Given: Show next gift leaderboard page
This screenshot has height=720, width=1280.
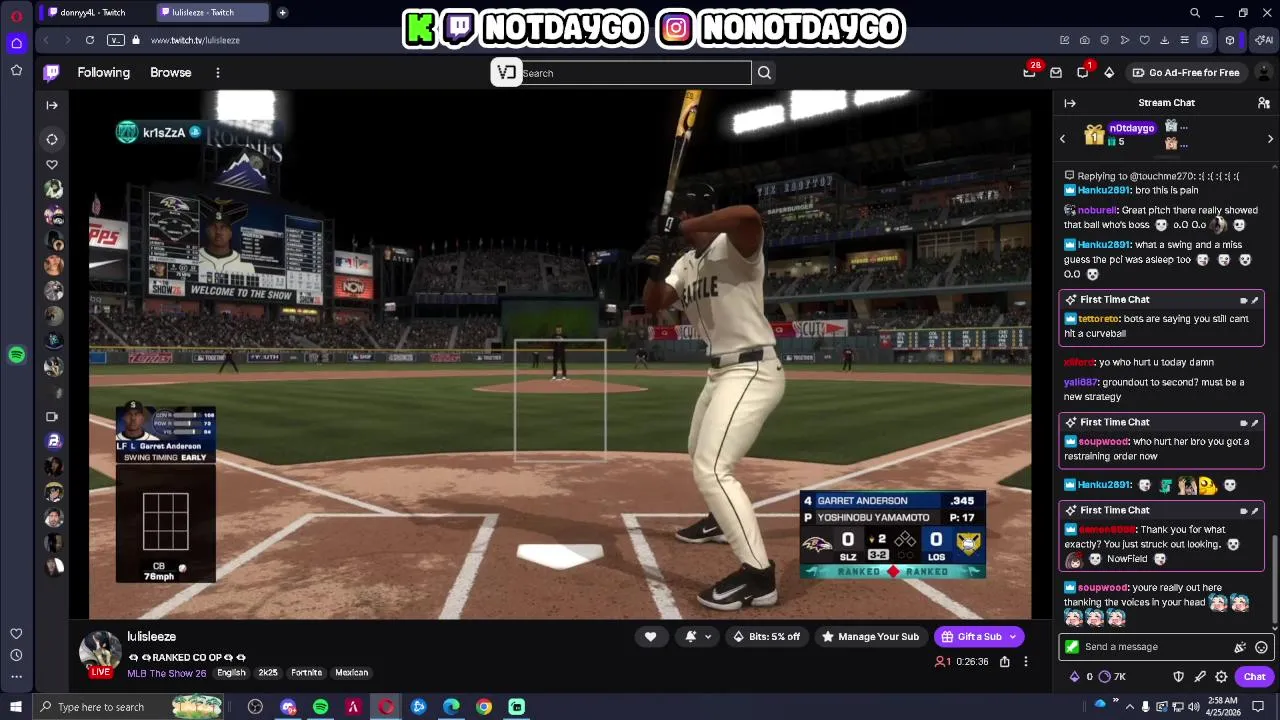Looking at the screenshot, I should point(1270,139).
